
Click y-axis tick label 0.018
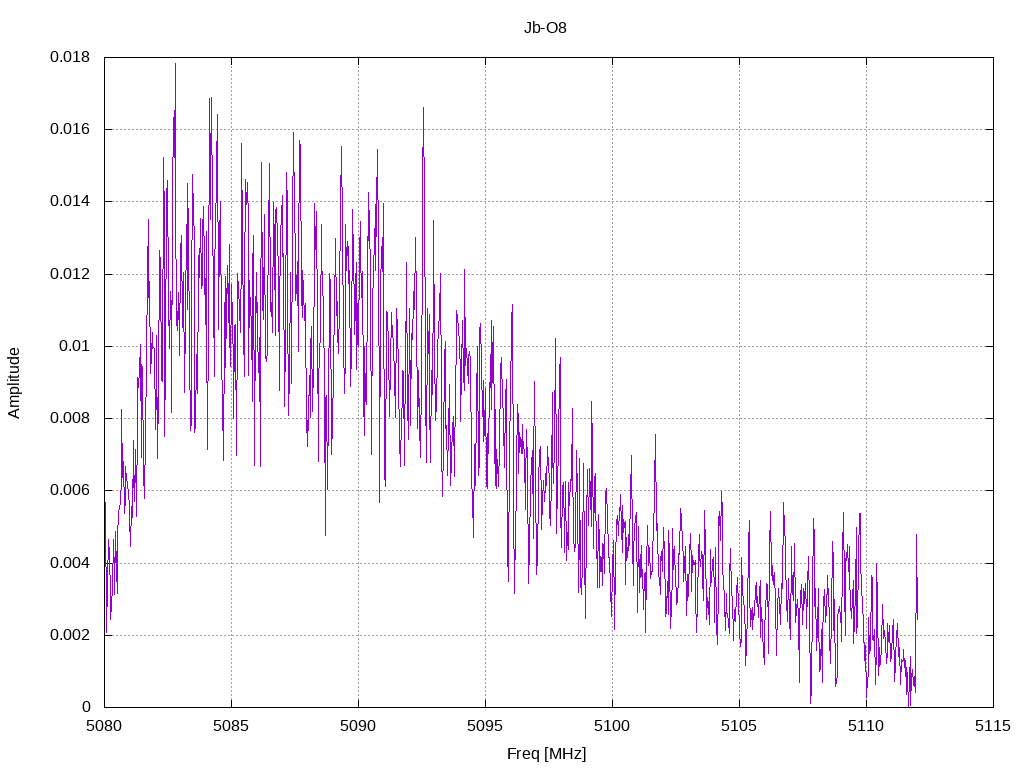tap(70, 57)
